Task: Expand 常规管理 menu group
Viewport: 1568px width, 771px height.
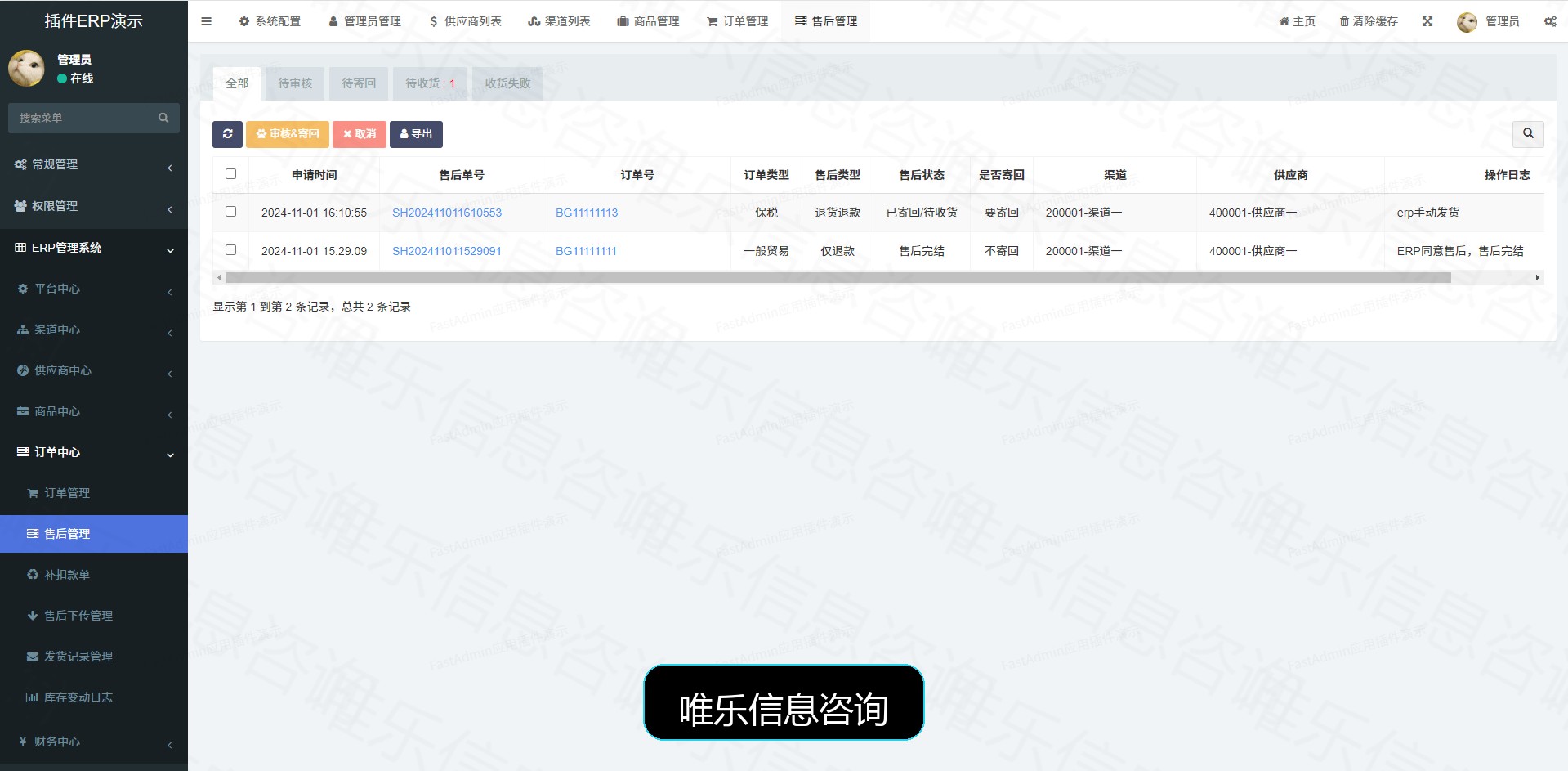Action: [x=94, y=164]
